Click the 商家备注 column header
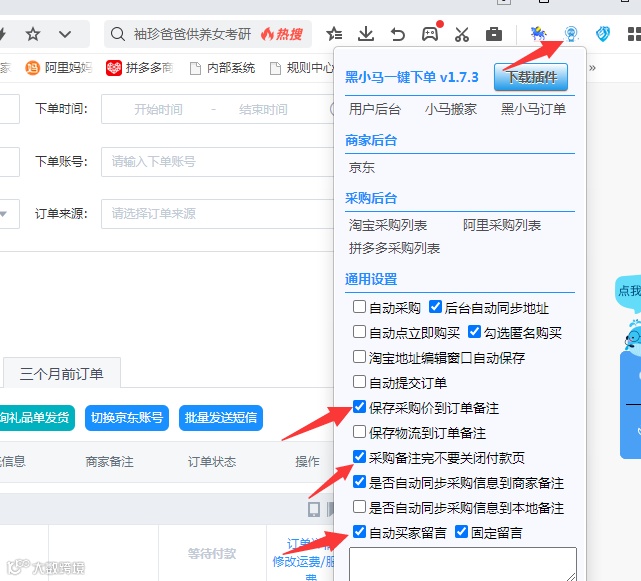641x581 pixels. point(110,462)
